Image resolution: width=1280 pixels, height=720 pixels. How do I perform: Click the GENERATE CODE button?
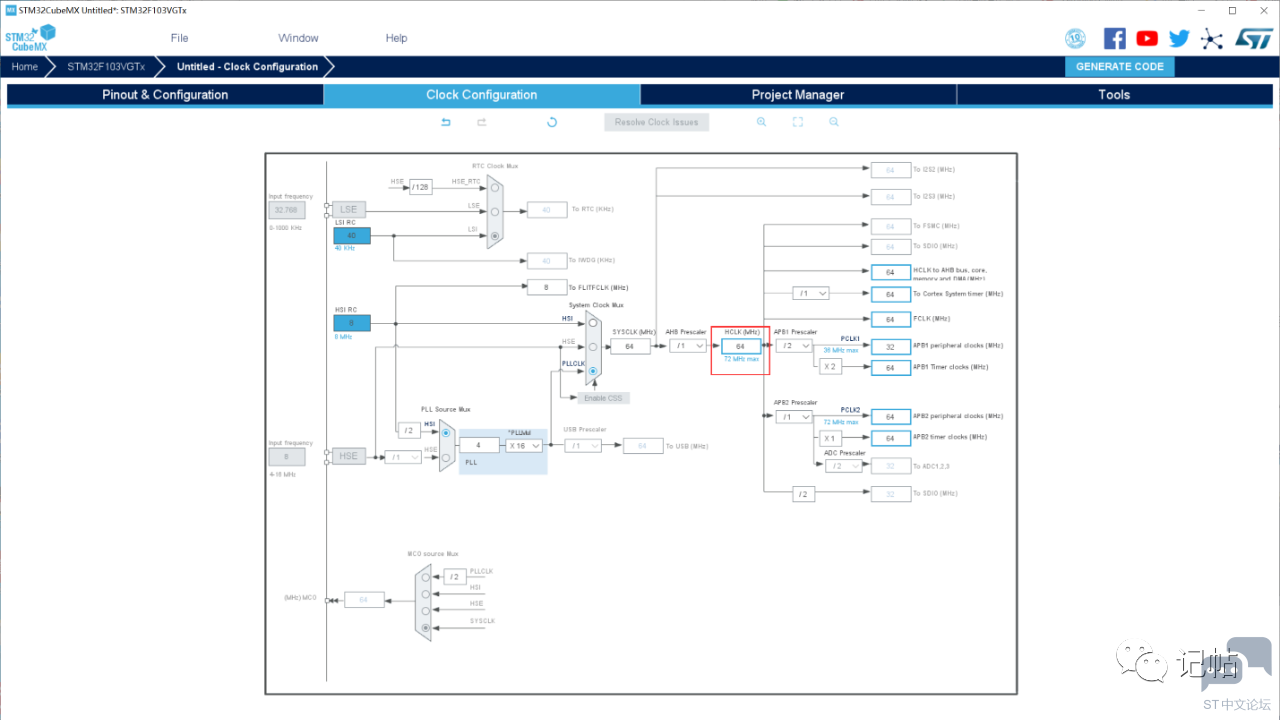tap(1120, 67)
